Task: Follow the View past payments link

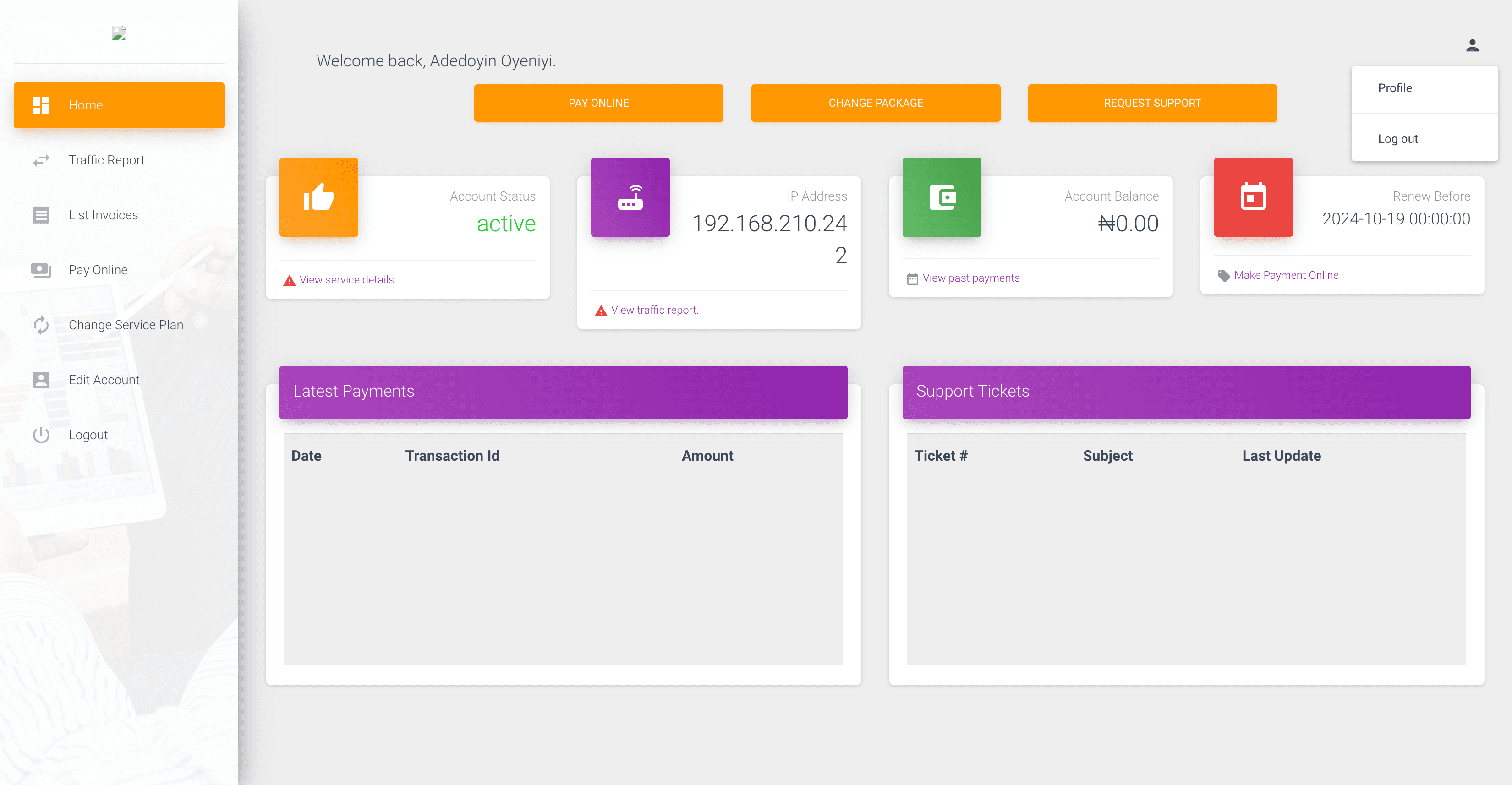Action: pyautogui.click(x=971, y=278)
